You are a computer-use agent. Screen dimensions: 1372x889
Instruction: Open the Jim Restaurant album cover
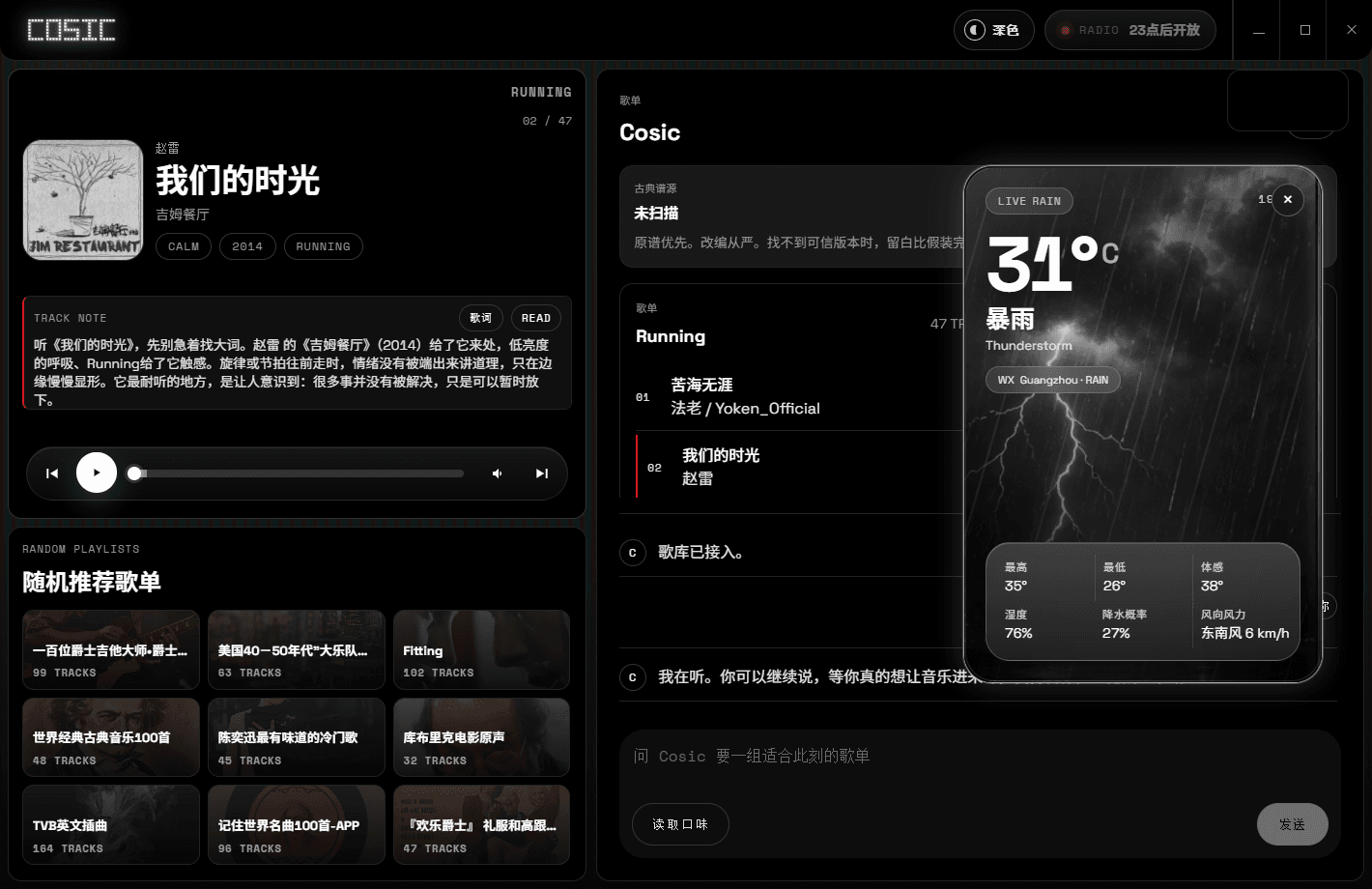click(83, 200)
